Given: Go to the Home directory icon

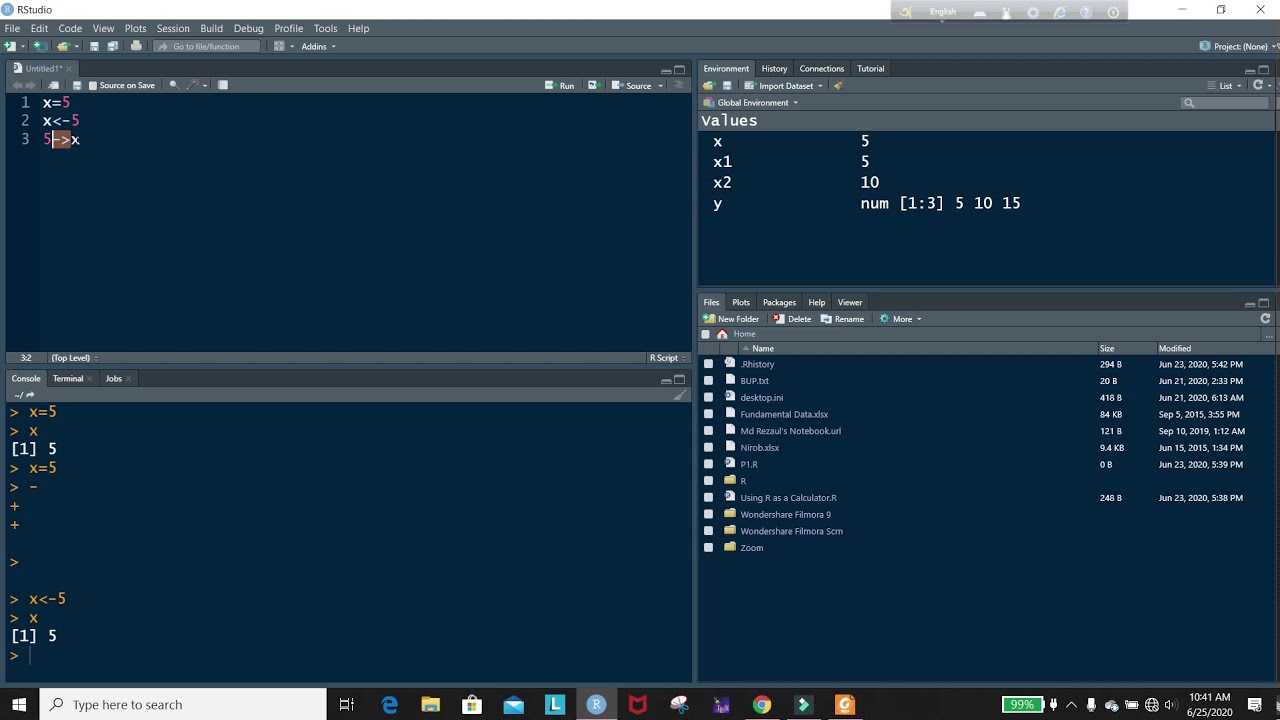Looking at the screenshot, I should pyautogui.click(x=722, y=334).
